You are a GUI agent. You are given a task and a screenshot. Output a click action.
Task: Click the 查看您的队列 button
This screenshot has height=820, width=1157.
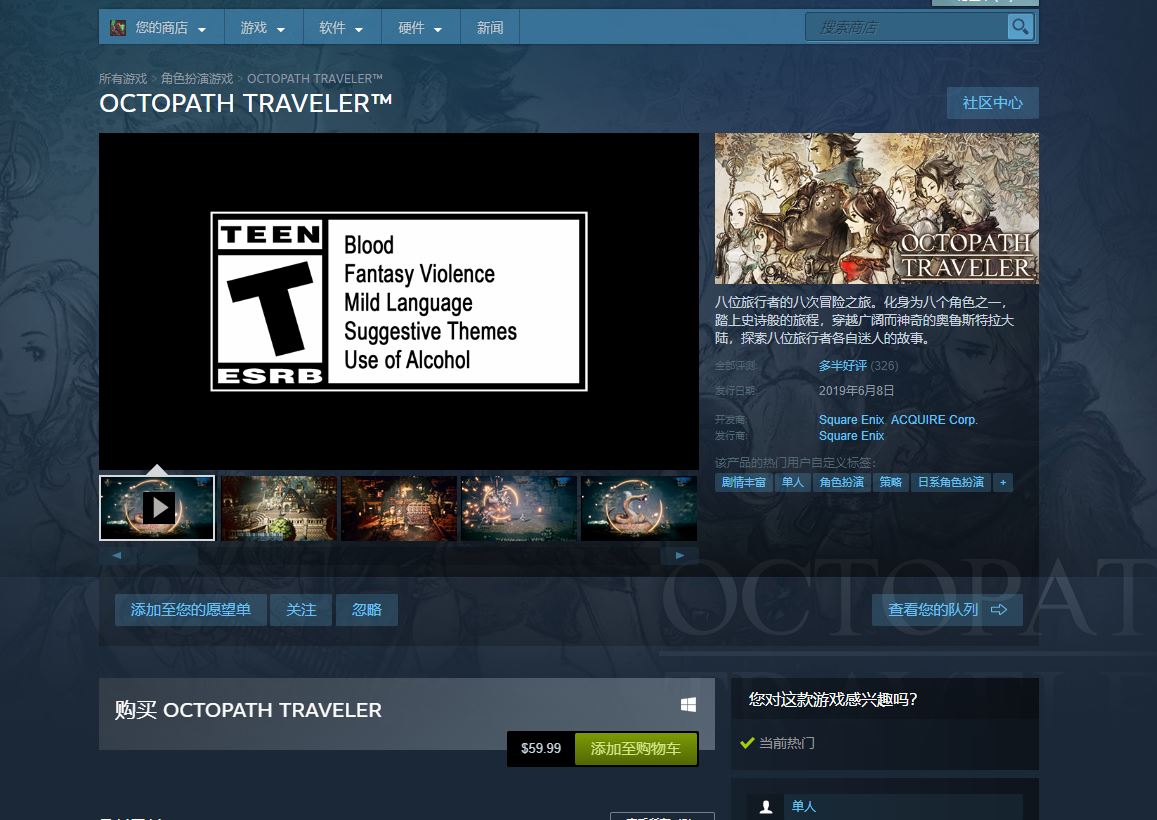947,610
